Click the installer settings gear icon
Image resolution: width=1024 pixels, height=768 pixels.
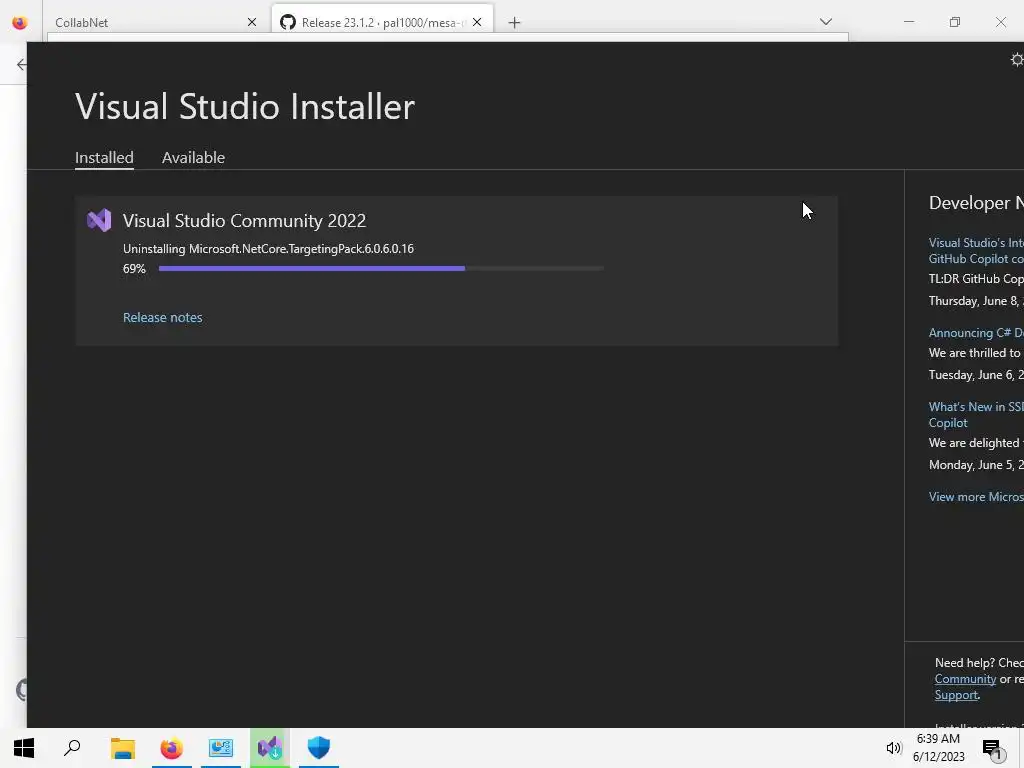(x=1017, y=60)
